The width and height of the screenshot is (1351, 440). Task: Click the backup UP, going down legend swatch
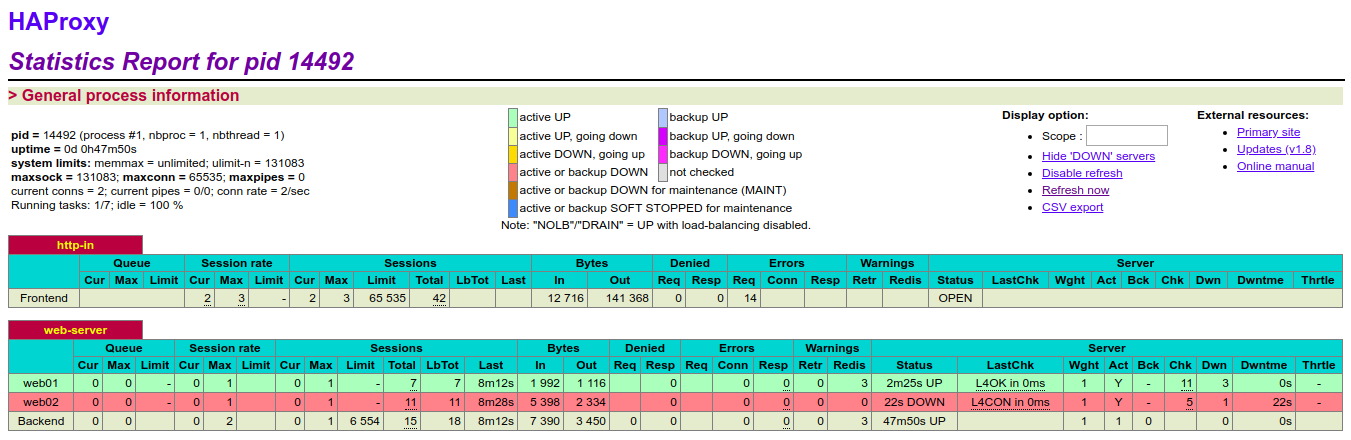coord(663,136)
